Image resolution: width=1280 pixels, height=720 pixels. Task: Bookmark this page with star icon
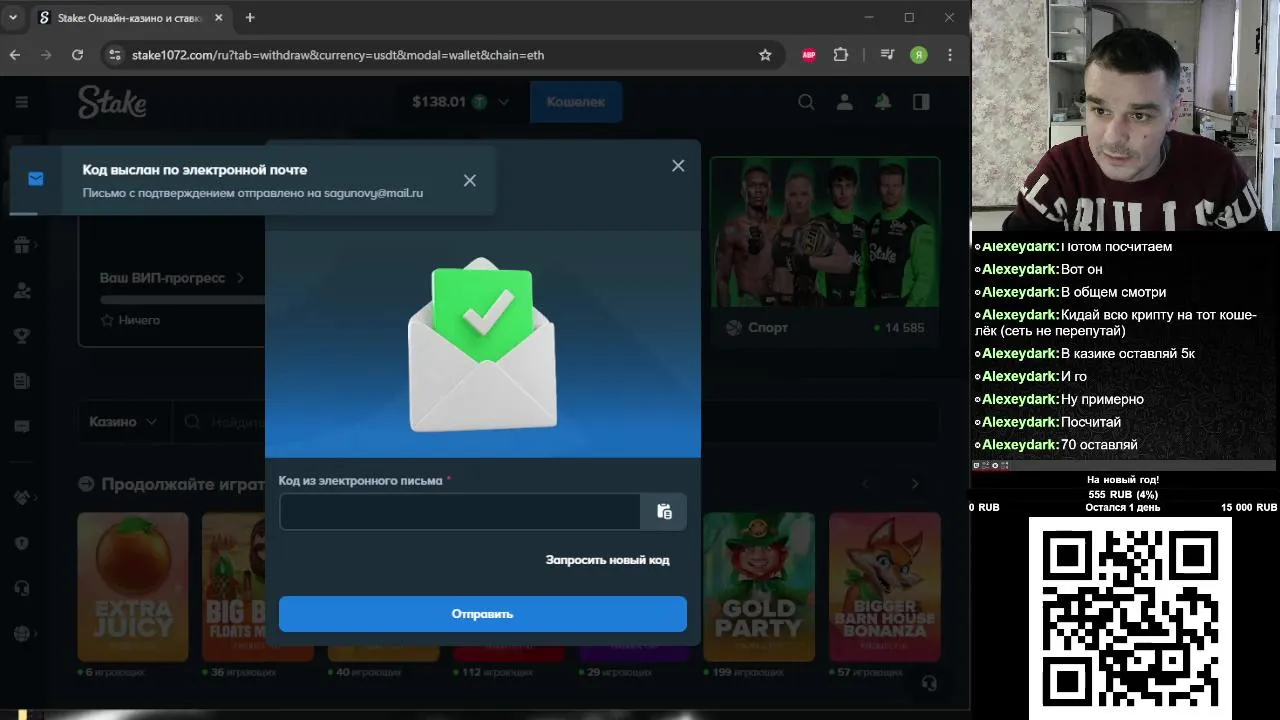point(765,55)
